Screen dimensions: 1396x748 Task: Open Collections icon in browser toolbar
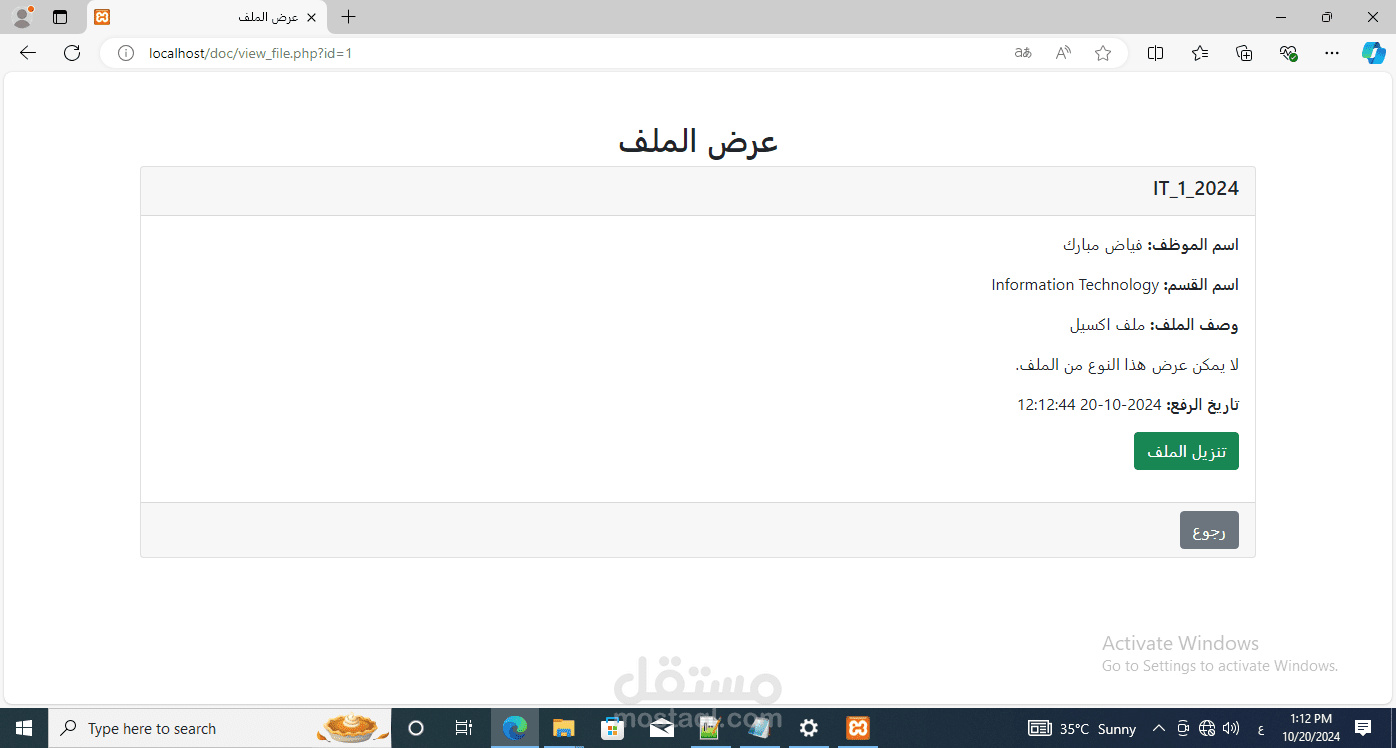[x=1244, y=53]
